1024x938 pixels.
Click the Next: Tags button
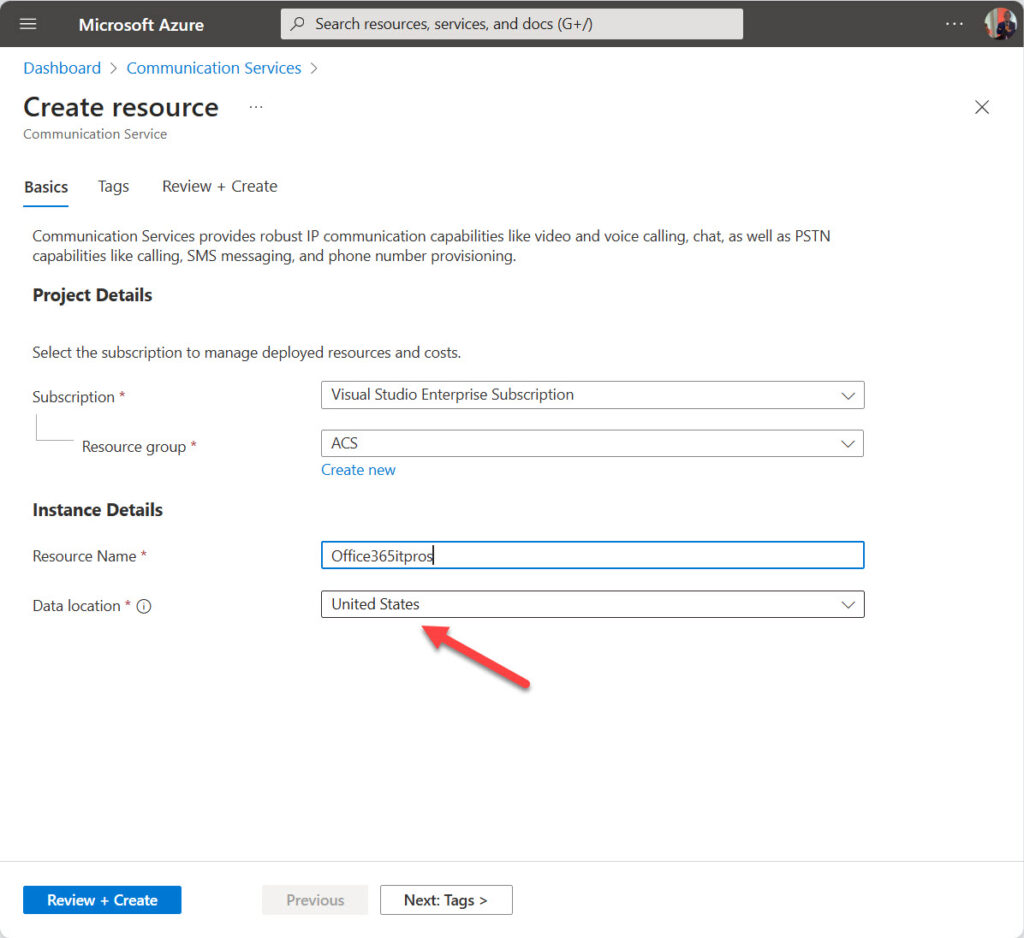point(446,900)
